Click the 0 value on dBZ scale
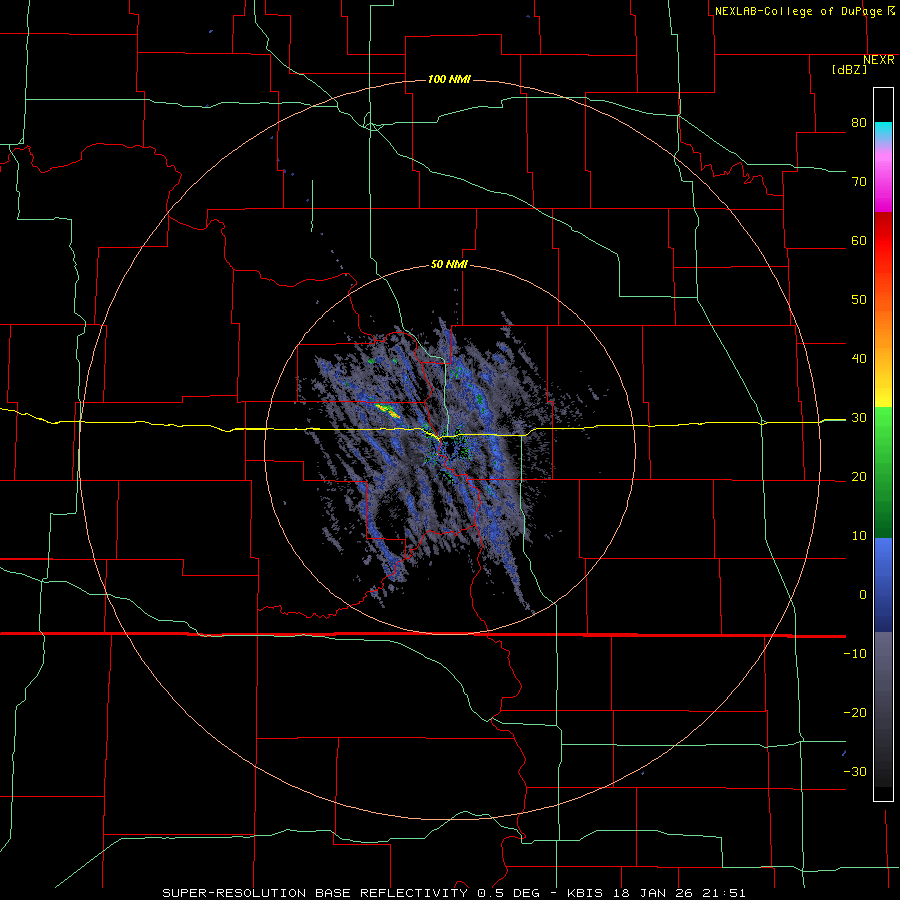This screenshot has height=900, width=900. click(x=863, y=595)
